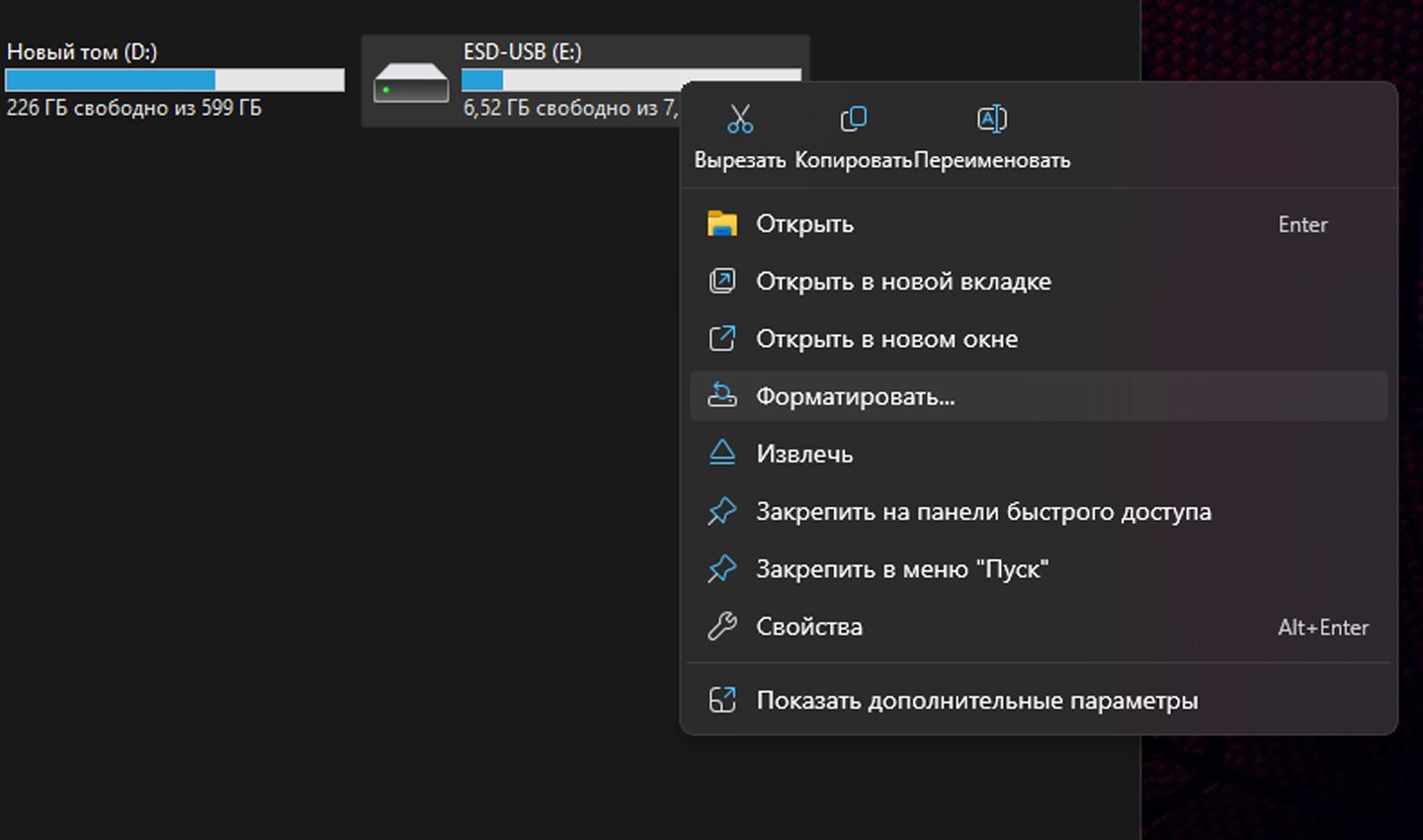1423x840 pixels.
Task: Click the Новый том (D:) usage bar
Action: 175,80
